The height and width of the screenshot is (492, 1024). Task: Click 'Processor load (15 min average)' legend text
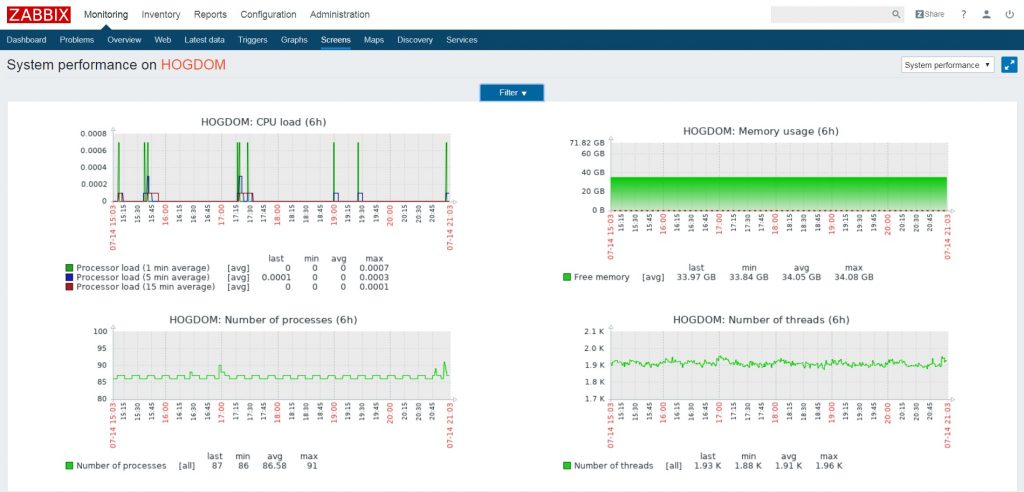pyautogui.click(x=146, y=287)
